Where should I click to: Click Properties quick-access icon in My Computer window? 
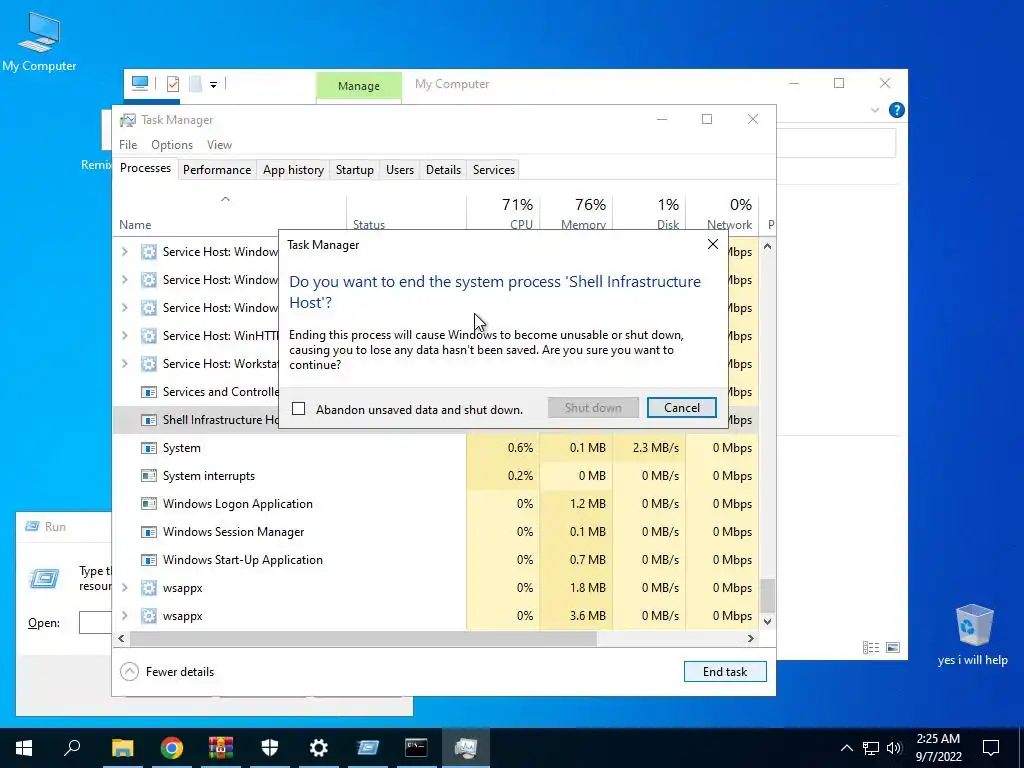[173, 84]
